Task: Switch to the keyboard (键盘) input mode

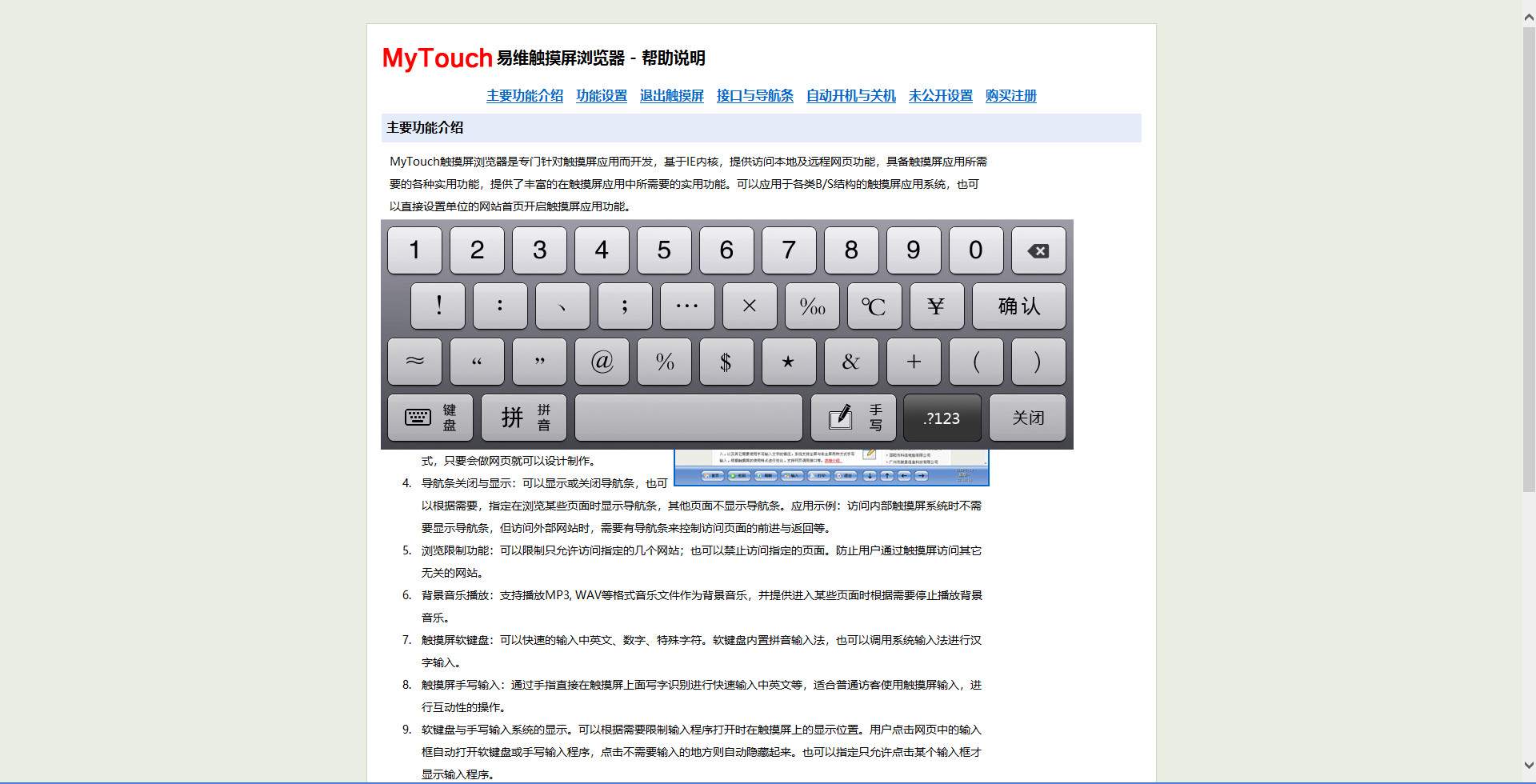Action: [430, 418]
